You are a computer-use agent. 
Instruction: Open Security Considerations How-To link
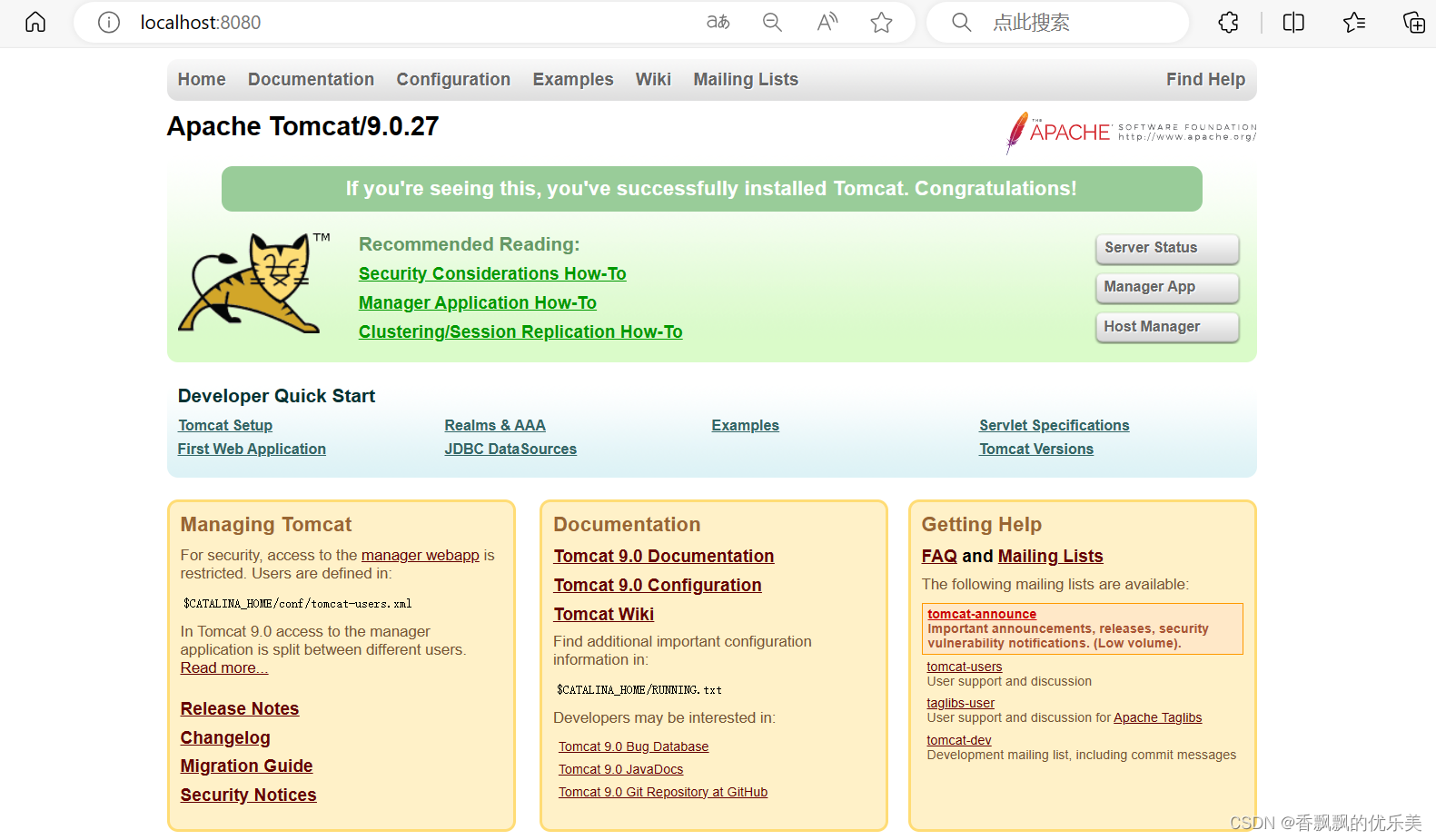[x=492, y=273]
